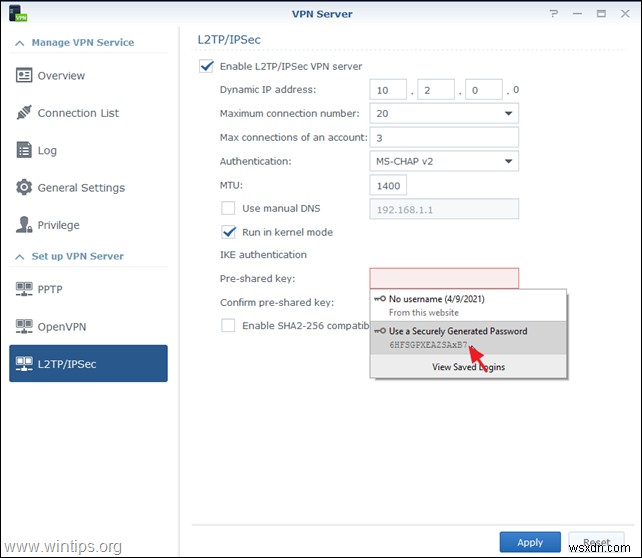Uncheck Run in kernel mode
642x558 pixels.
tap(228, 232)
